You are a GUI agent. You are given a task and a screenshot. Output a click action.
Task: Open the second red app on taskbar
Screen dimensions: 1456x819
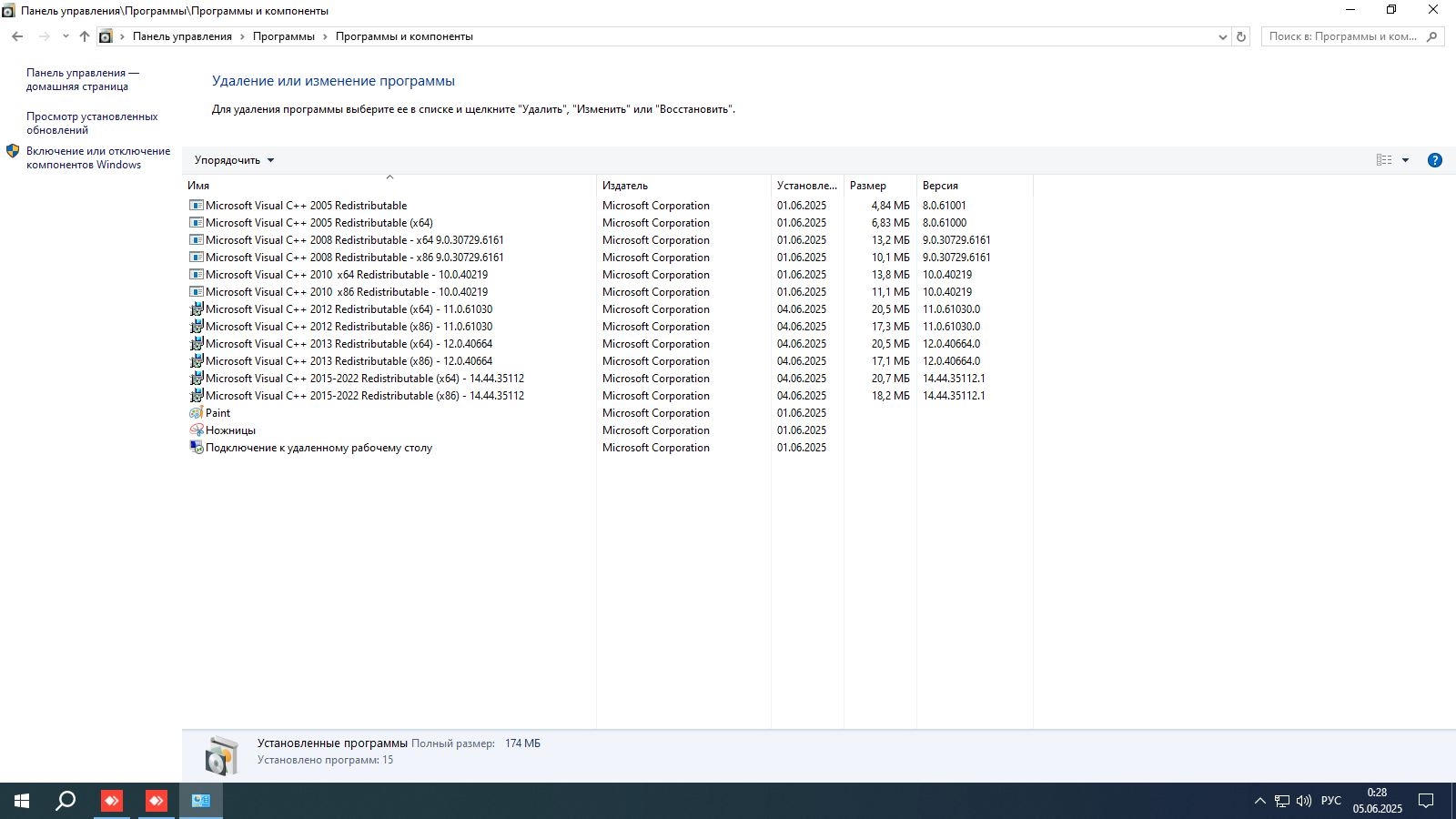(157, 801)
